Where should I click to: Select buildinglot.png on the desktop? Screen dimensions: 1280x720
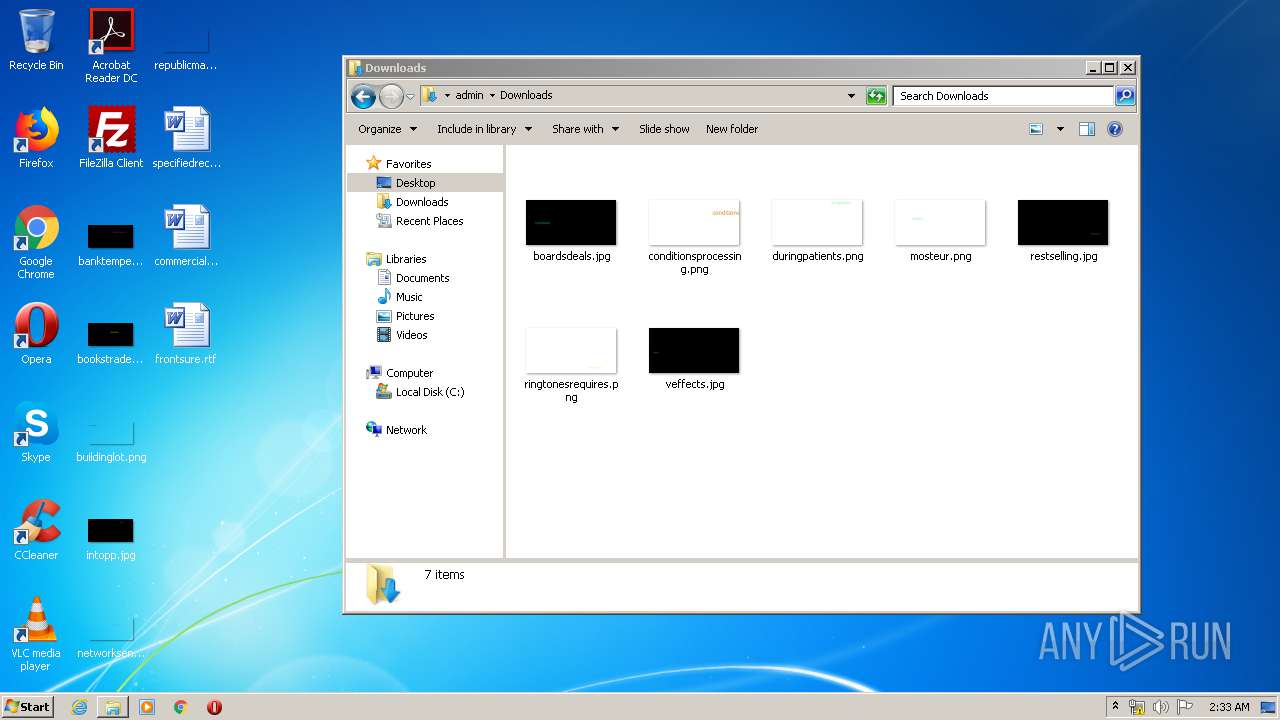(111, 440)
